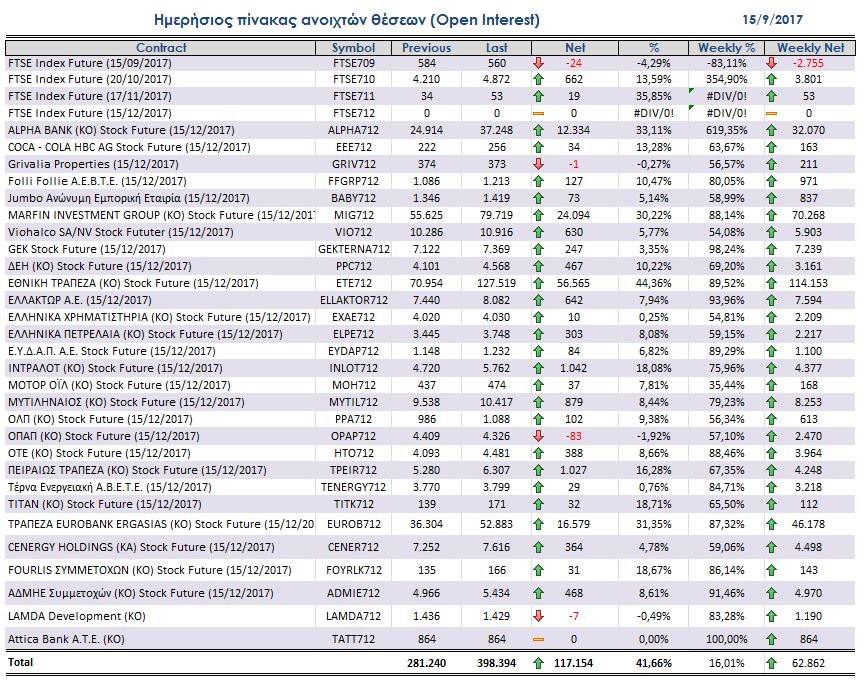
Task: Click the green up arrow in OPAP712 Weekly Net column
Action: (x=772, y=436)
